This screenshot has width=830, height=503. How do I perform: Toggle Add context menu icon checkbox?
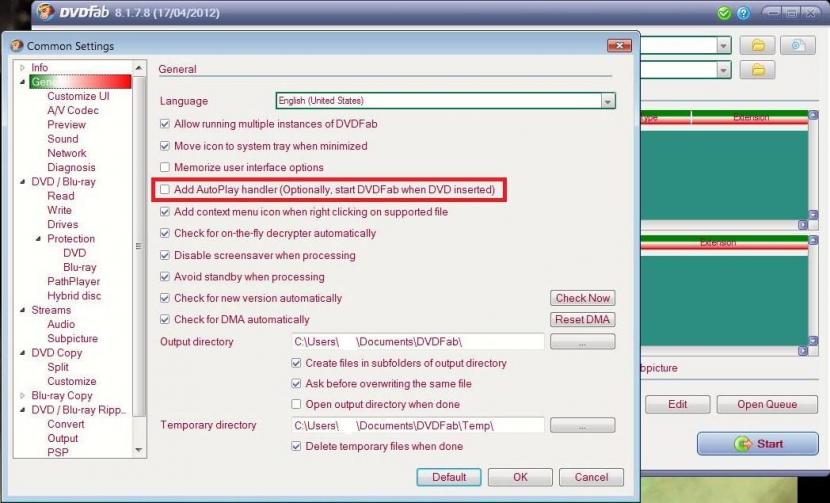coord(165,212)
